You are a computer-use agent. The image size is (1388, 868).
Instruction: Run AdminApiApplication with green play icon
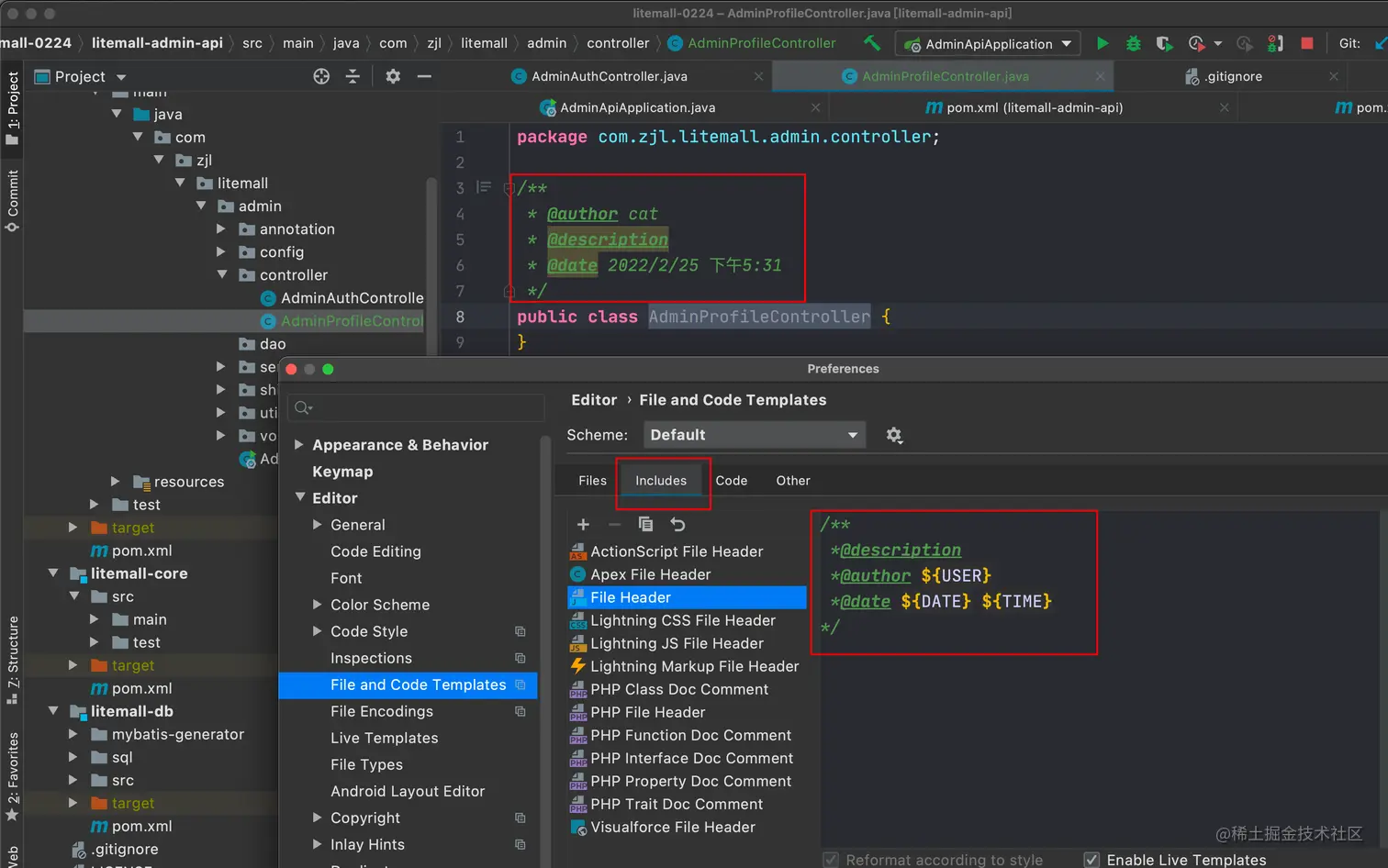click(1103, 43)
